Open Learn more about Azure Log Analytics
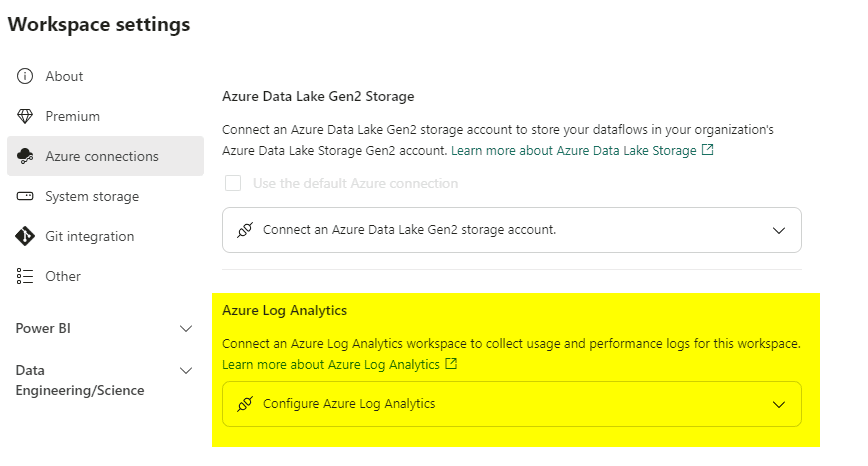This screenshot has height=466, width=868. point(330,365)
